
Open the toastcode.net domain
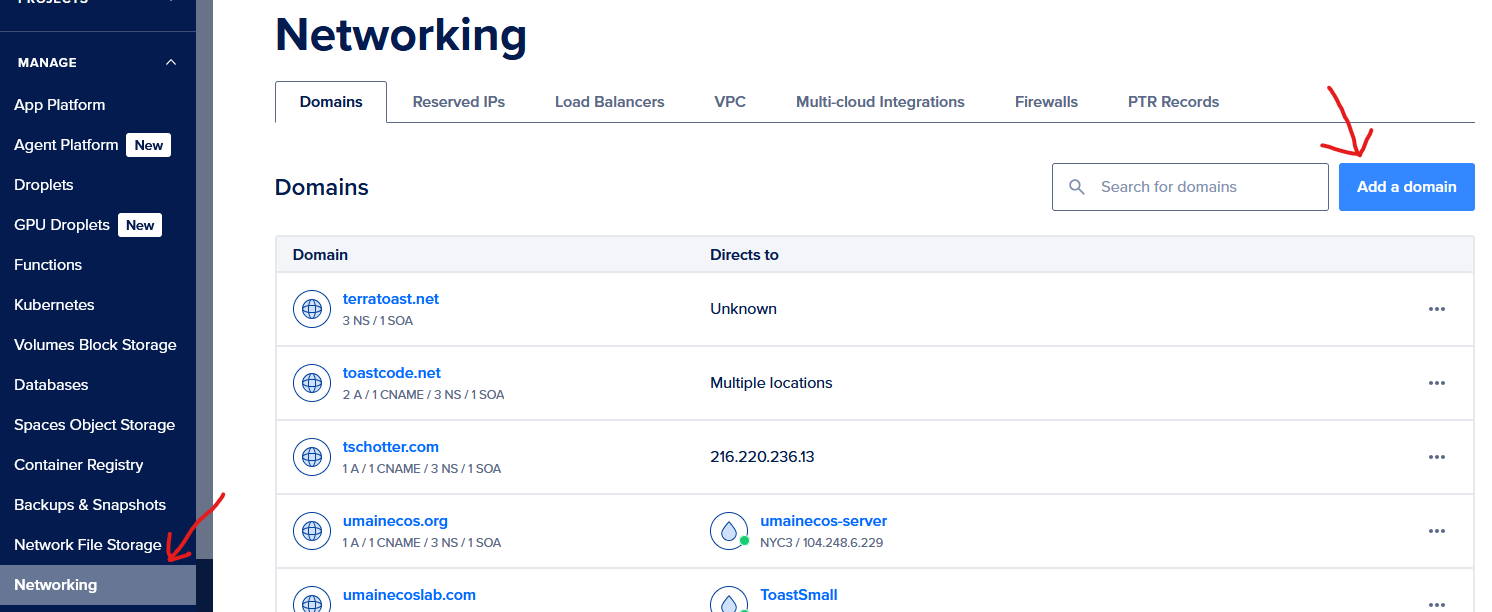392,373
